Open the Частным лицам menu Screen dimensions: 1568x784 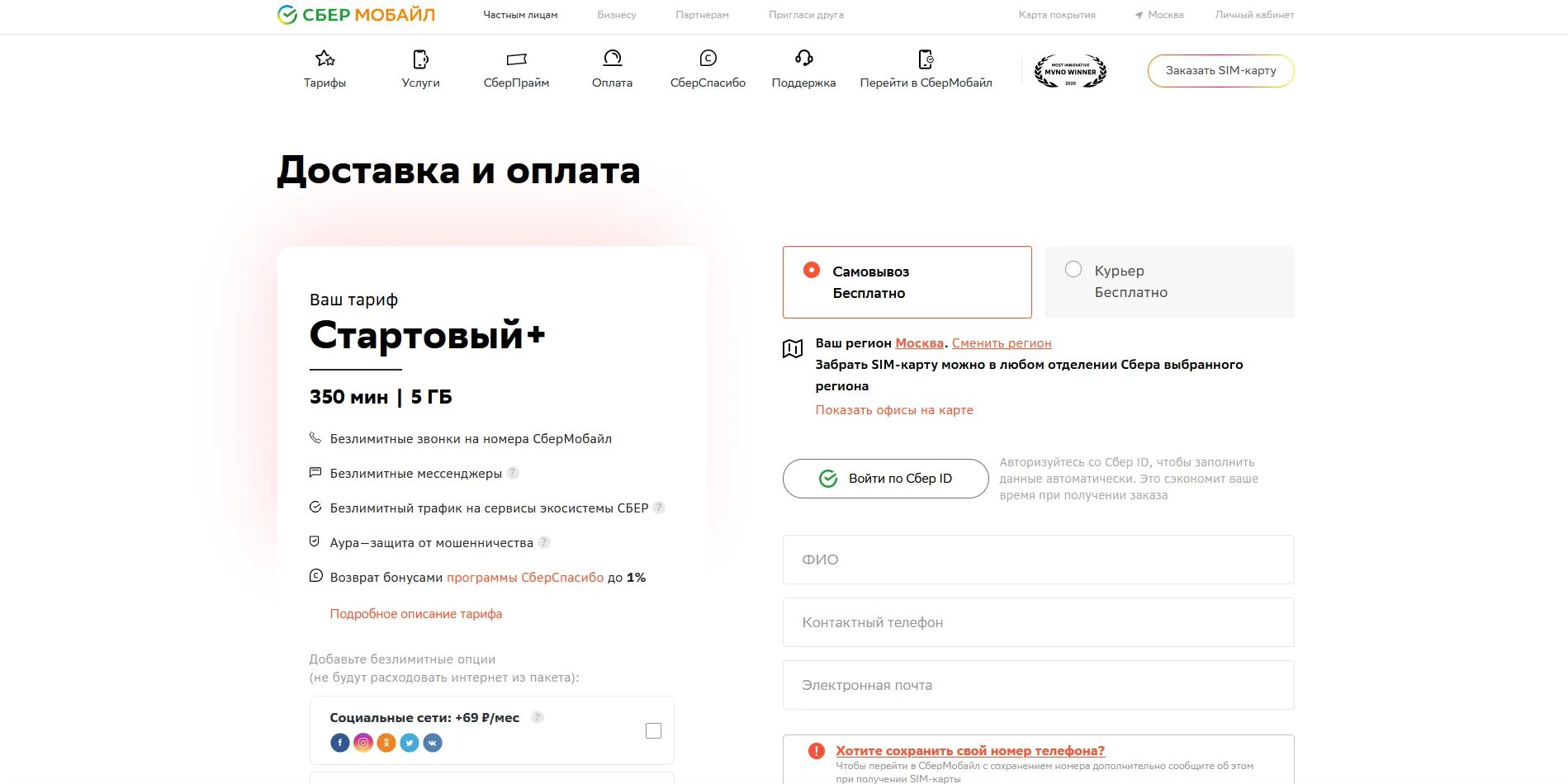pyautogui.click(x=521, y=15)
